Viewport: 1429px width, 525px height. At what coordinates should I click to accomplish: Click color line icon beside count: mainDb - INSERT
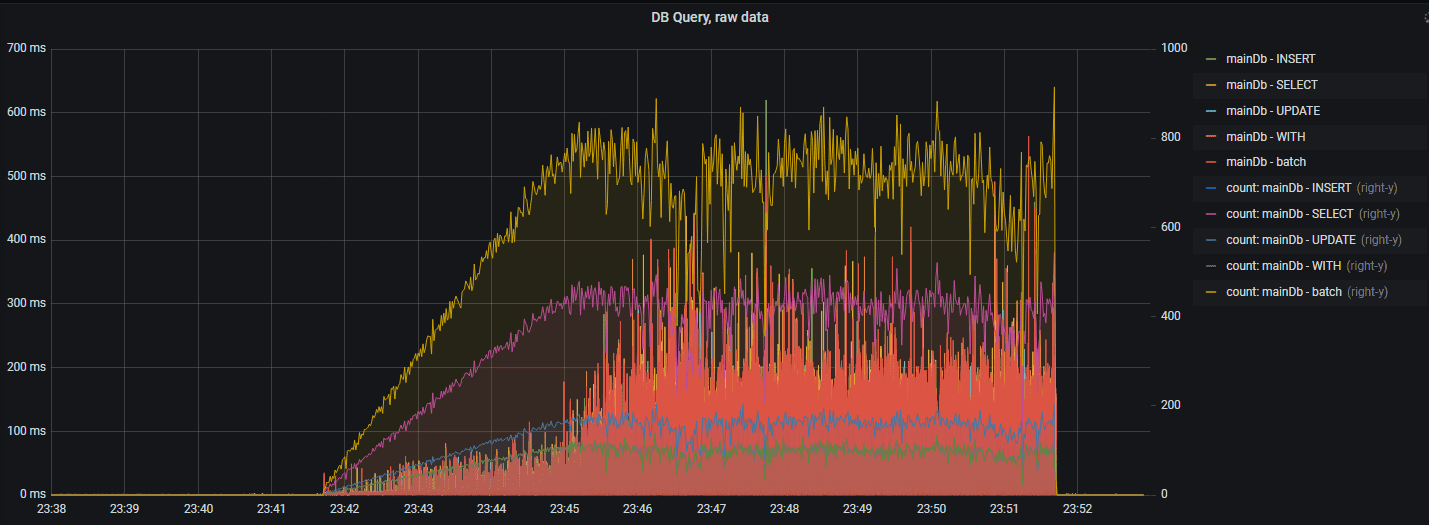pyautogui.click(x=1211, y=188)
